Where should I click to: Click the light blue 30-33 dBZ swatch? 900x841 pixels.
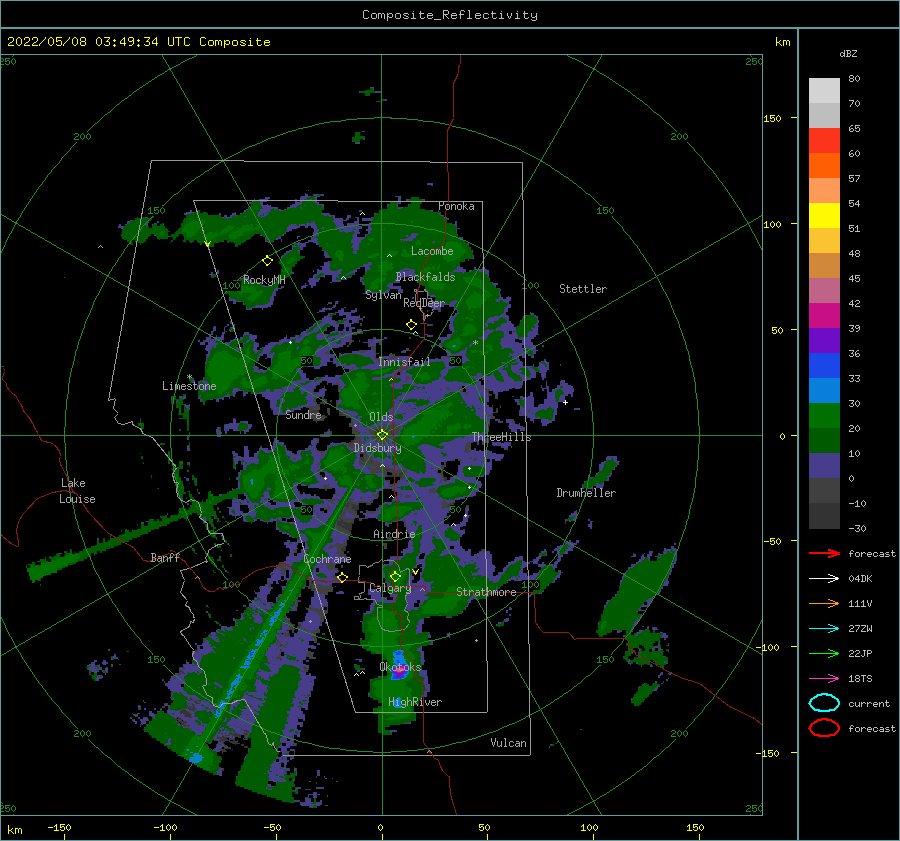pyautogui.click(x=824, y=391)
